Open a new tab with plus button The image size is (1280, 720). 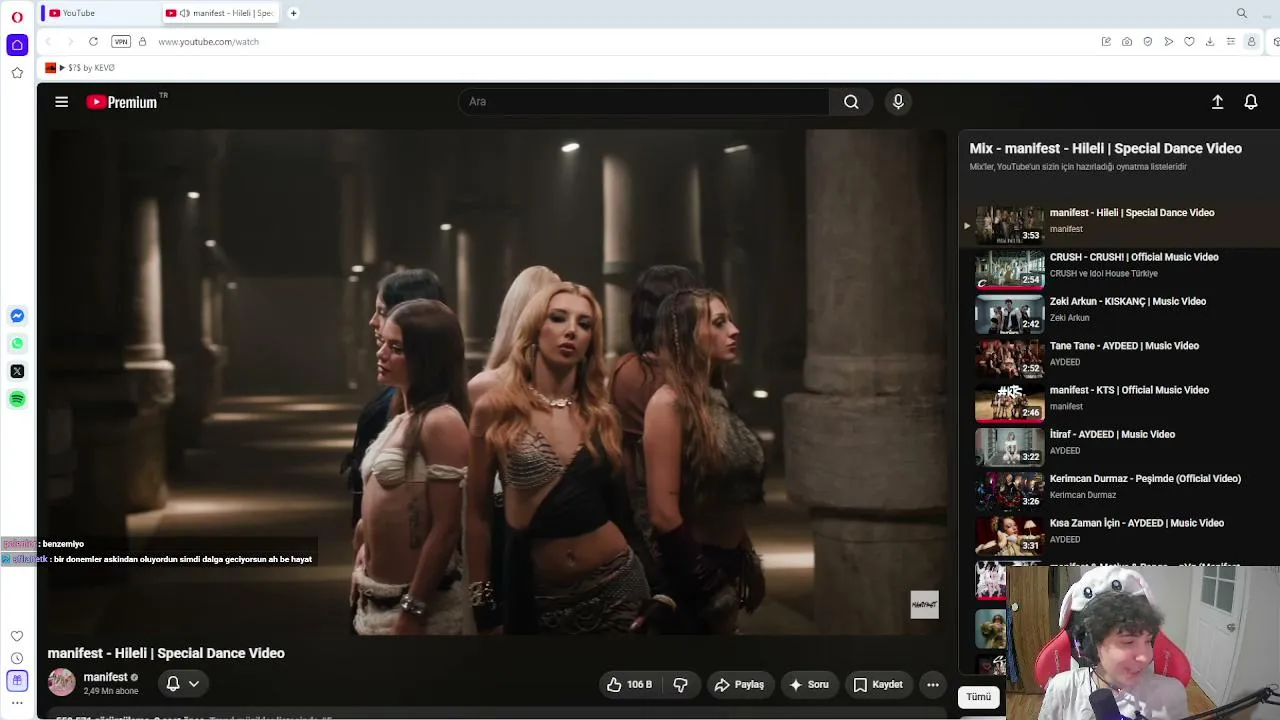293,13
